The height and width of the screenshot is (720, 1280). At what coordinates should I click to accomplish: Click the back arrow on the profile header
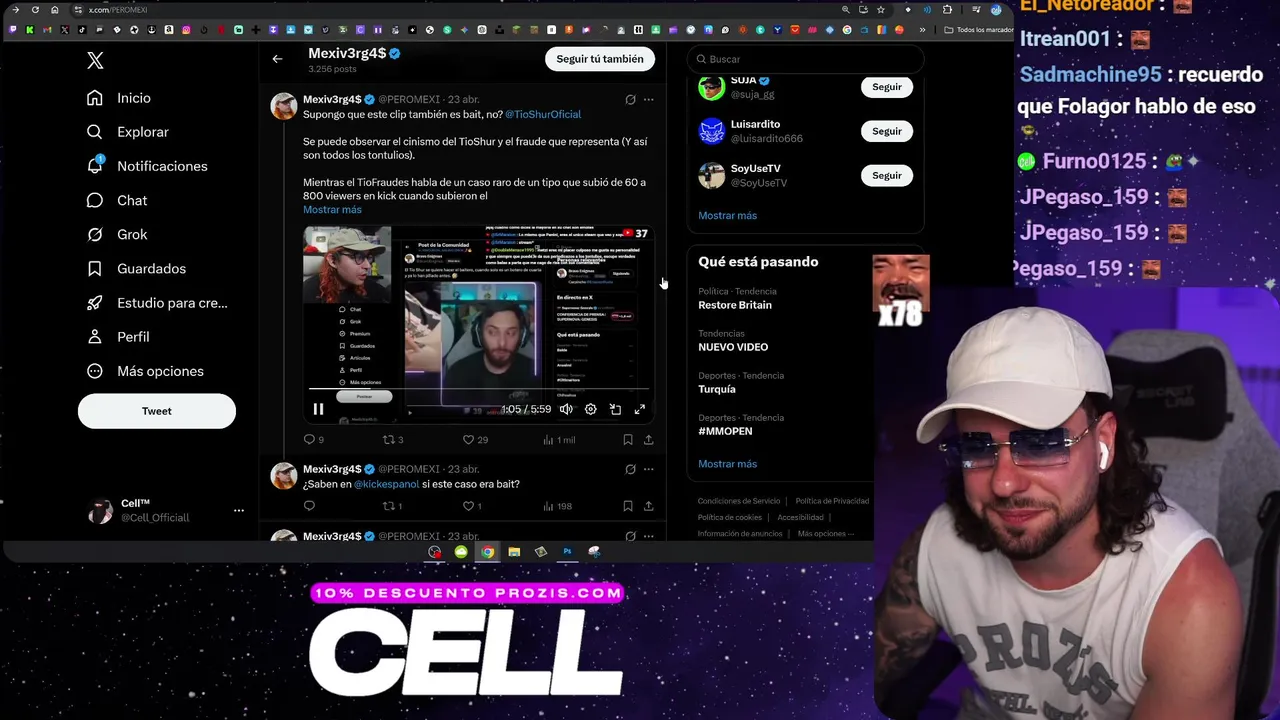tap(277, 59)
